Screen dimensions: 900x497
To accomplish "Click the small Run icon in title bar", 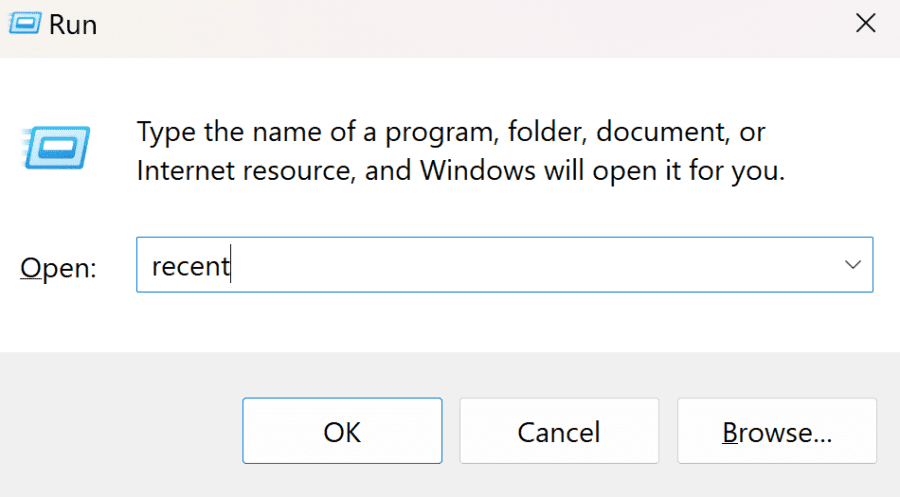I will pyautogui.click(x=25, y=24).
